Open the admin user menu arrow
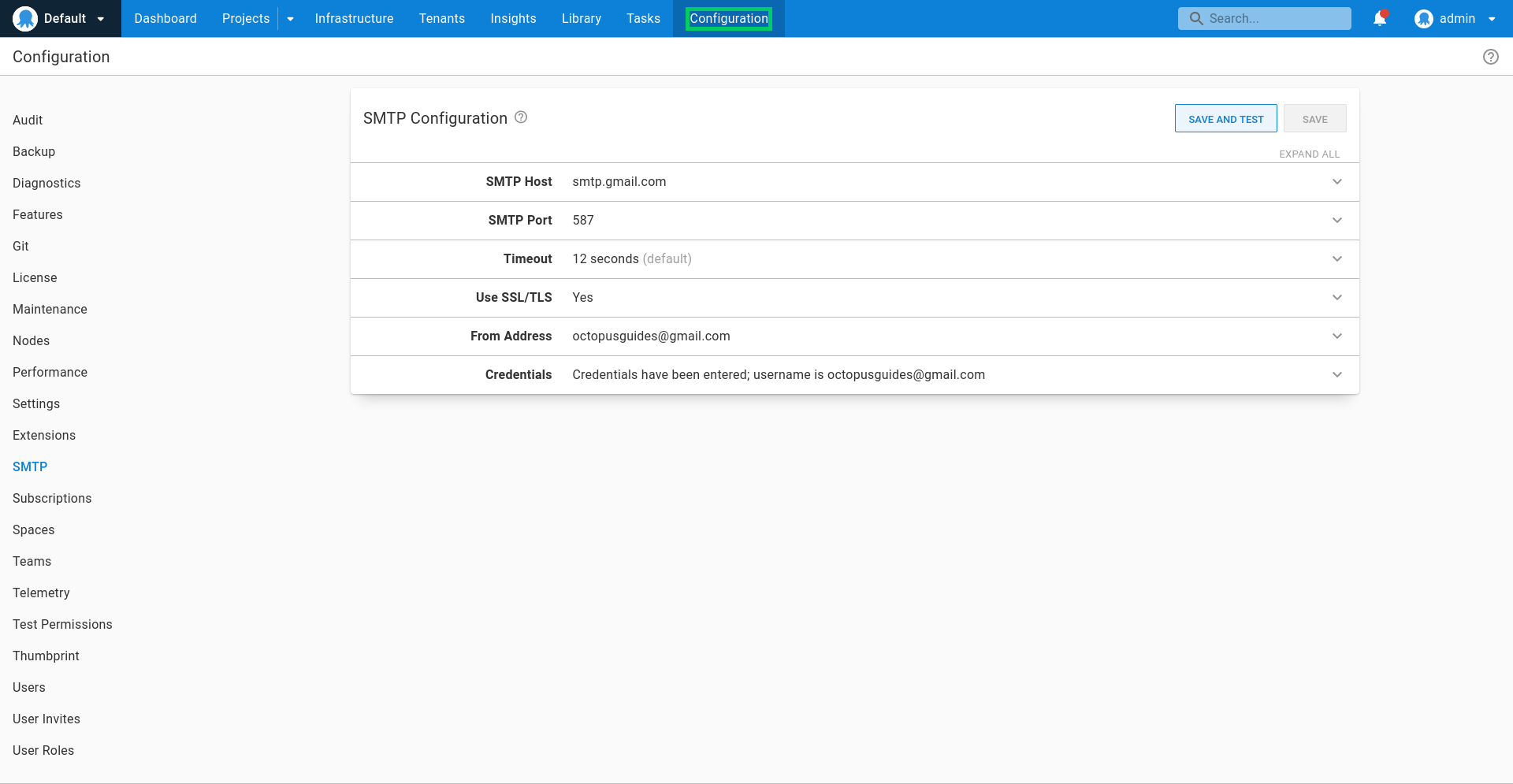This screenshot has height=784, width=1513. (1492, 19)
